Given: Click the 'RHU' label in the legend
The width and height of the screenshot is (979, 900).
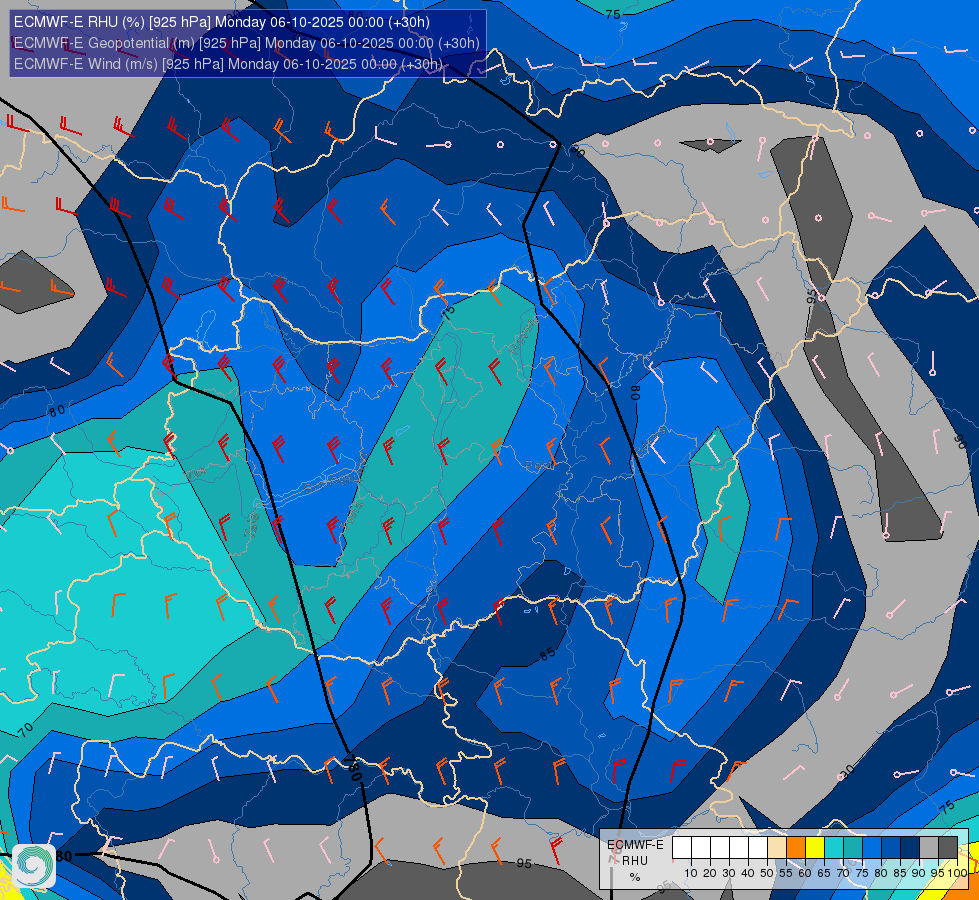Looking at the screenshot, I should 635,861.
